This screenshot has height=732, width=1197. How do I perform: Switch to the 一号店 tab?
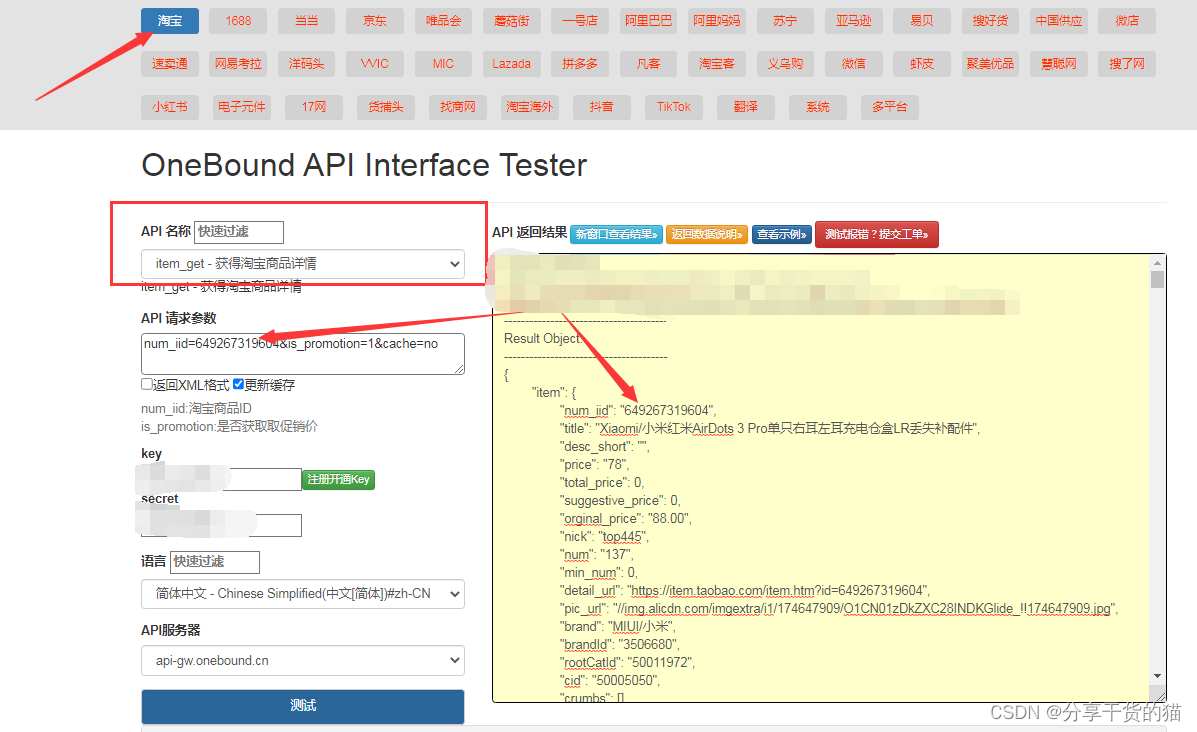(579, 21)
